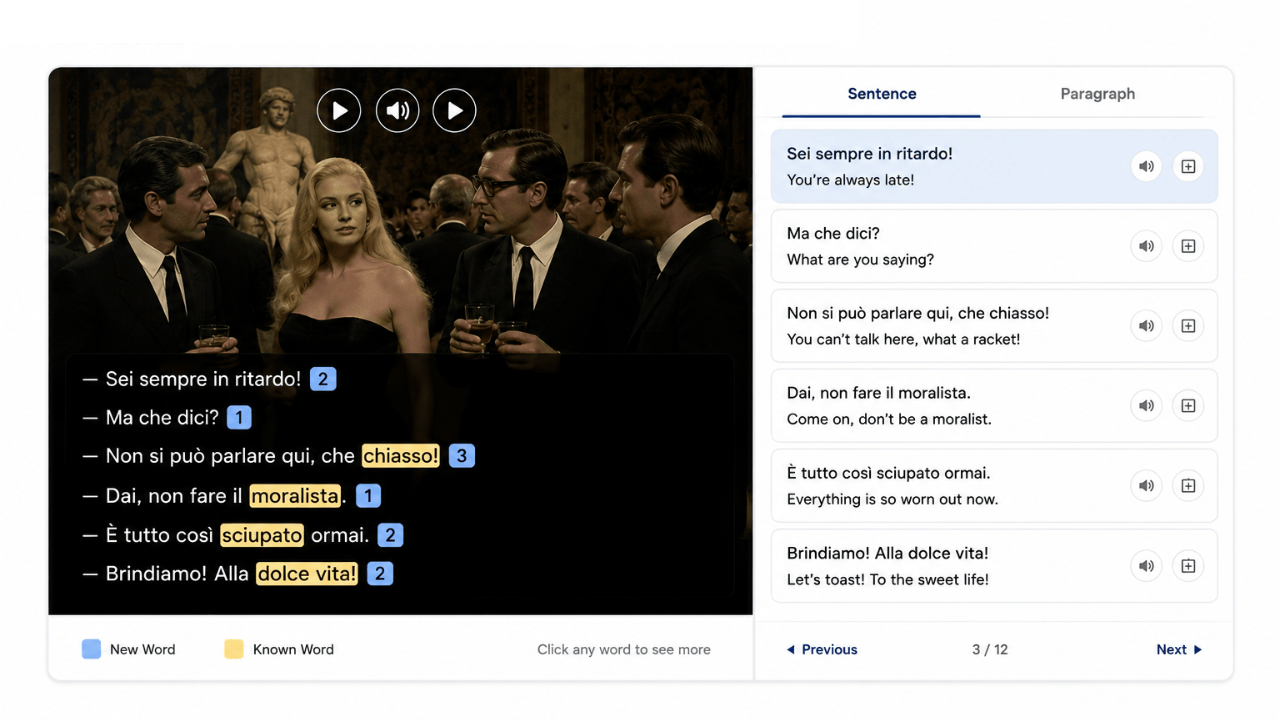
Task: Click highlighted phrase "dolce vita!" in subtitles
Action: click(x=307, y=574)
